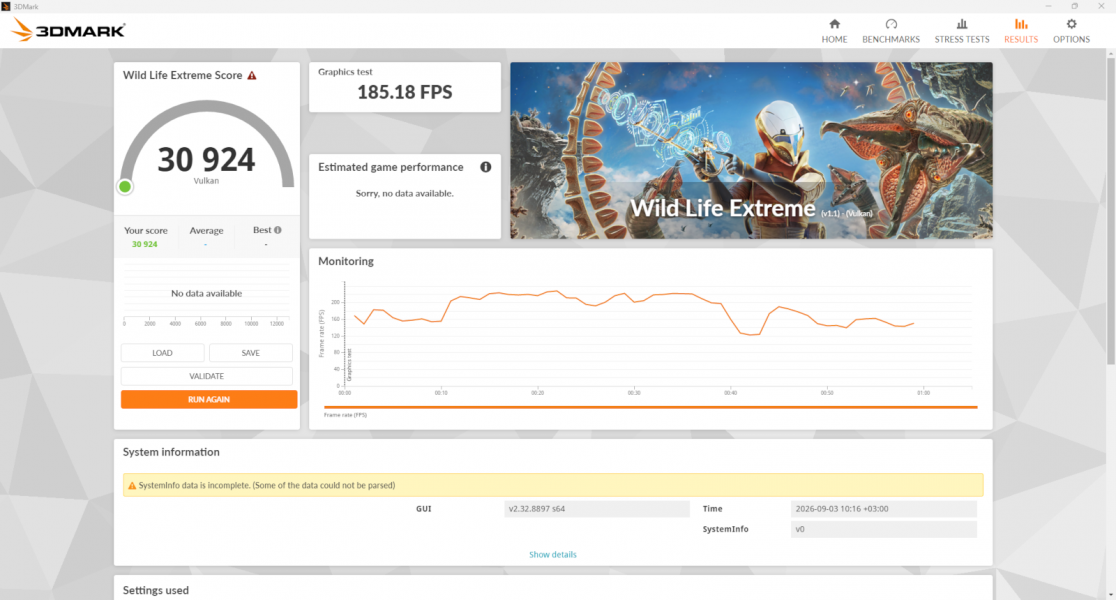
Task: Click the LOAD button
Action: [162, 353]
